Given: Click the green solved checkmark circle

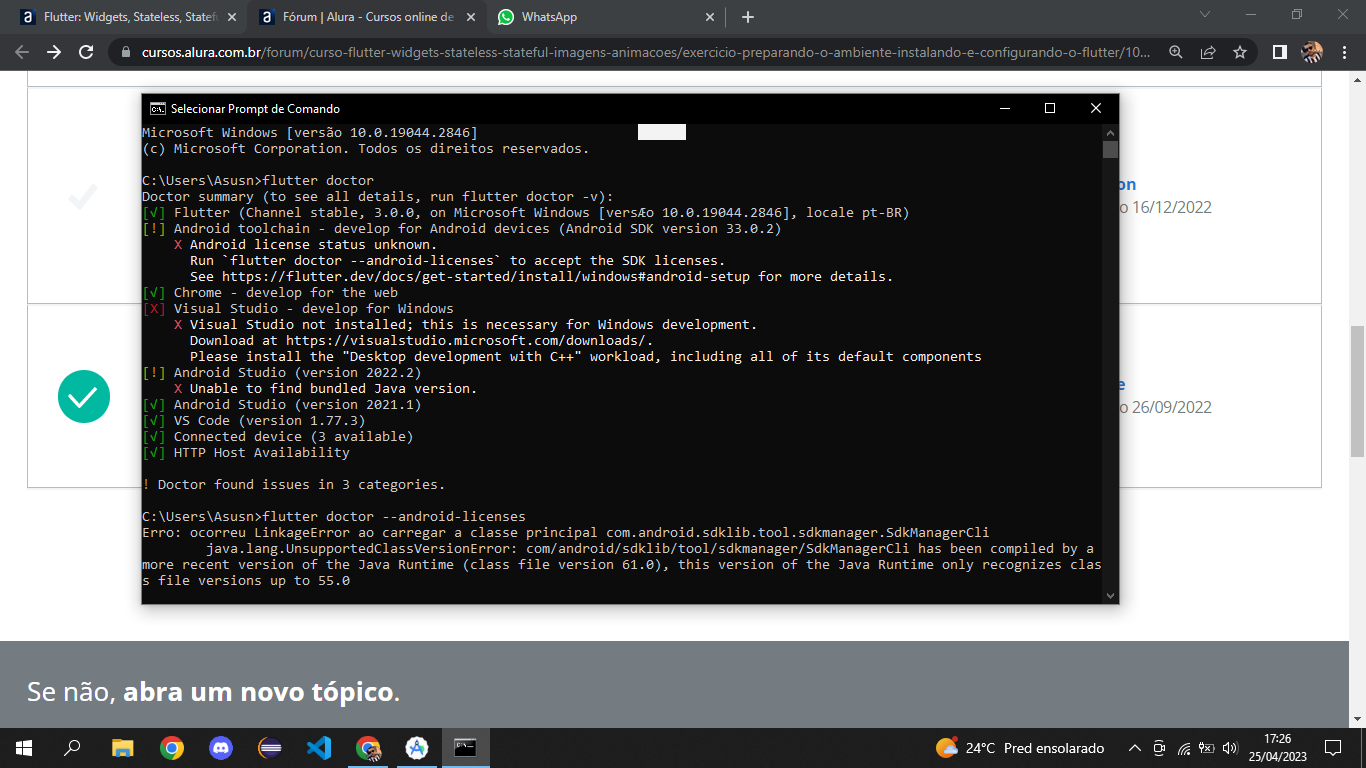Looking at the screenshot, I should pyautogui.click(x=84, y=397).
